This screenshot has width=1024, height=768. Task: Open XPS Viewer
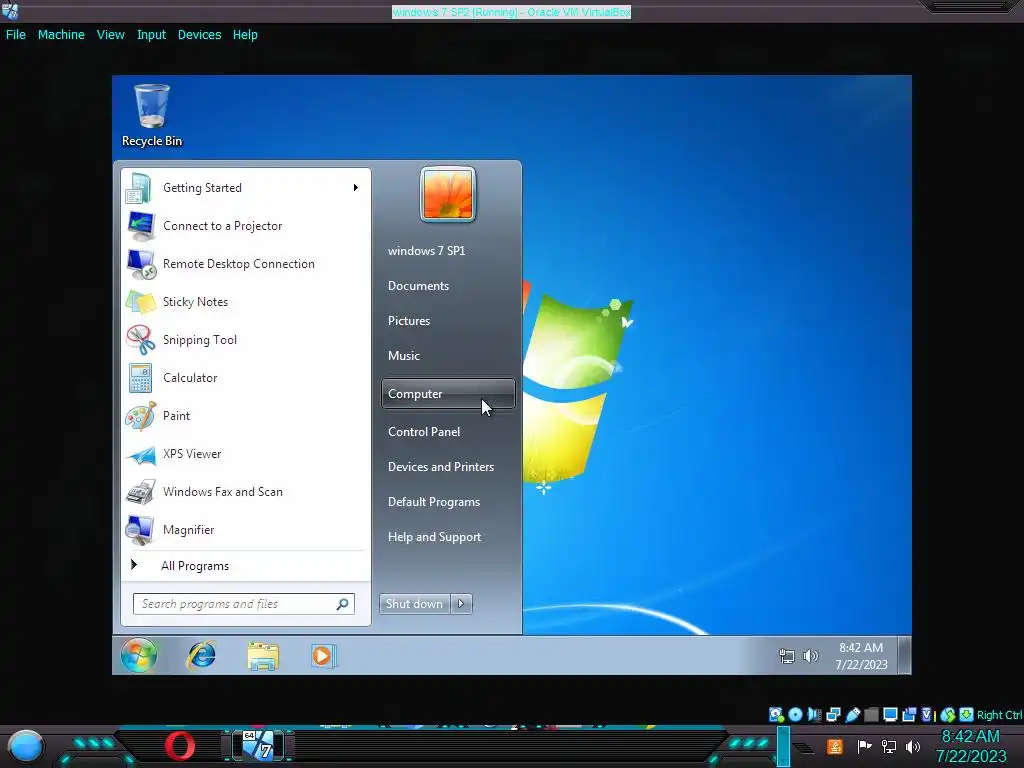246,454
